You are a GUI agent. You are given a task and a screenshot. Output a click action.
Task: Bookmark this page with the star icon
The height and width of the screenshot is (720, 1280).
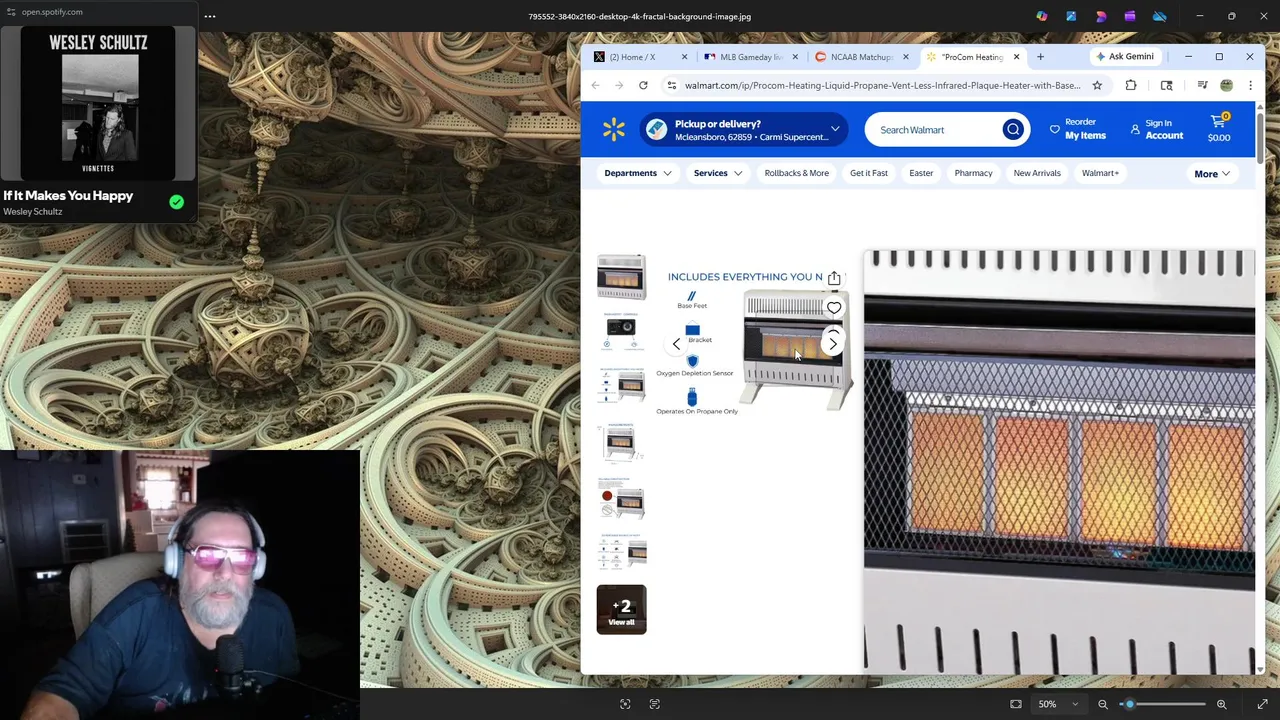pyautogui.click(x=1097, y=85)
